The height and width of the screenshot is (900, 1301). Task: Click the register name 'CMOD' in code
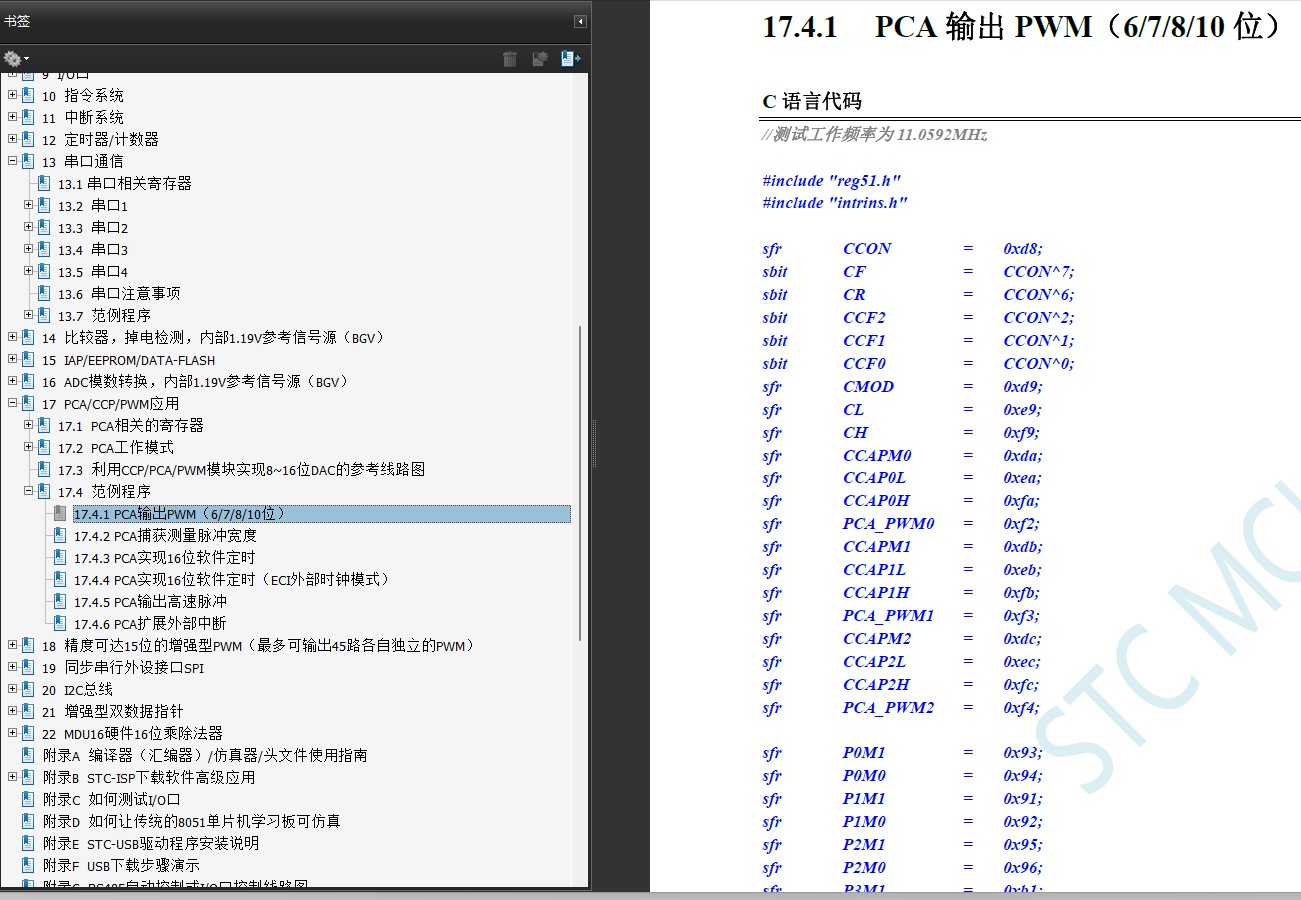(x=868, y=387)
